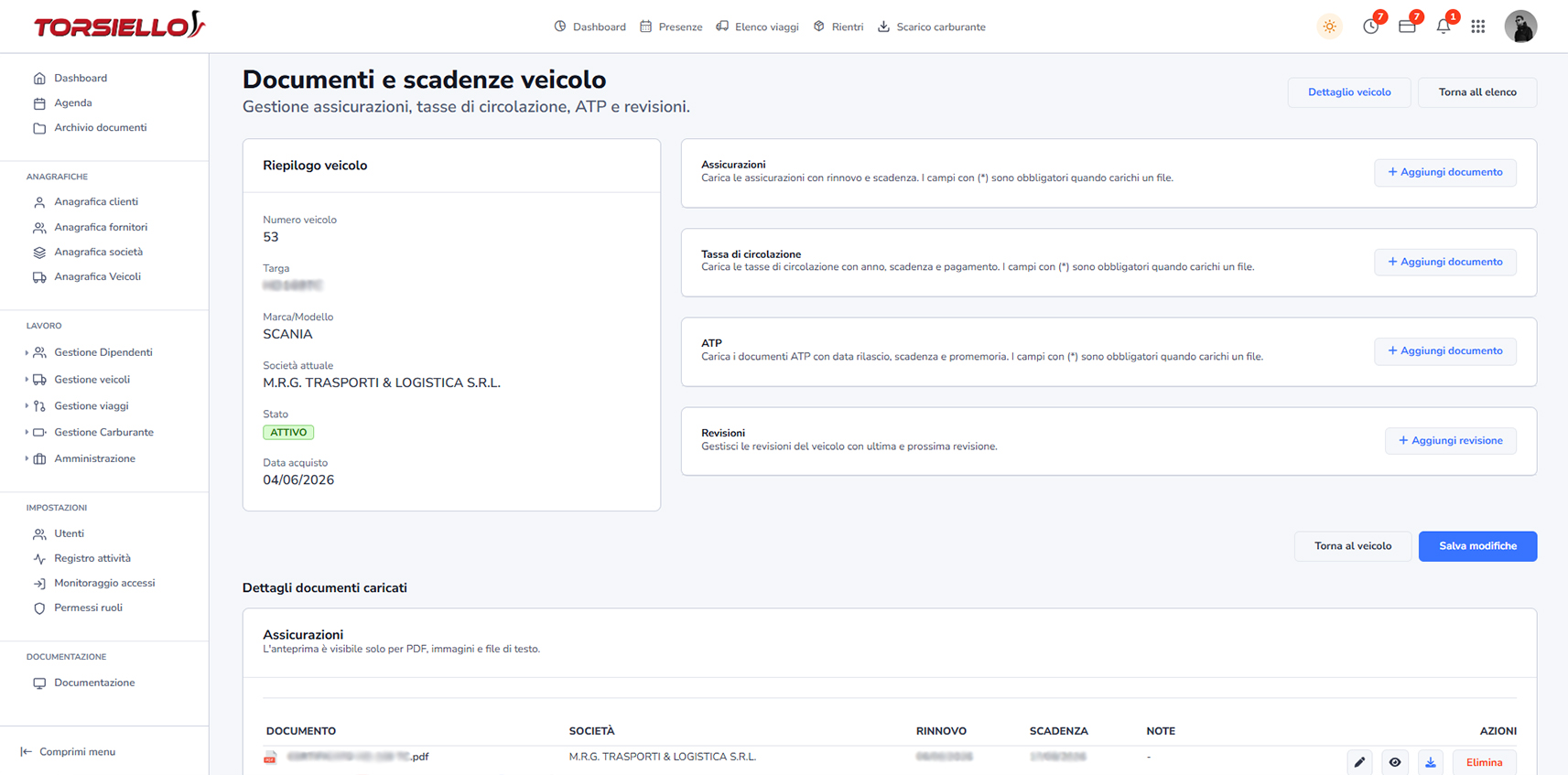
Task: Open the clock notifications icon in header
Action: [x=1370, y=27]
